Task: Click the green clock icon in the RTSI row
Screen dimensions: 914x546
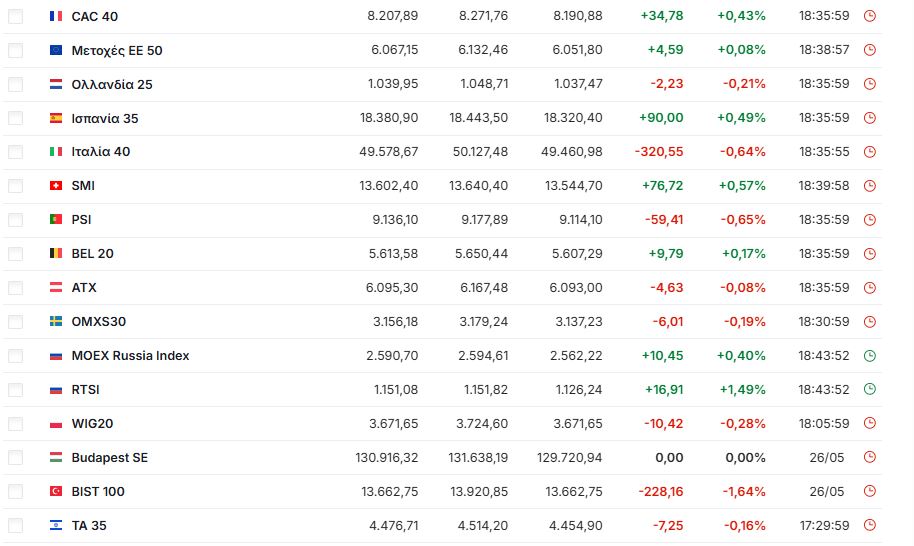Action: coord(869,389)
